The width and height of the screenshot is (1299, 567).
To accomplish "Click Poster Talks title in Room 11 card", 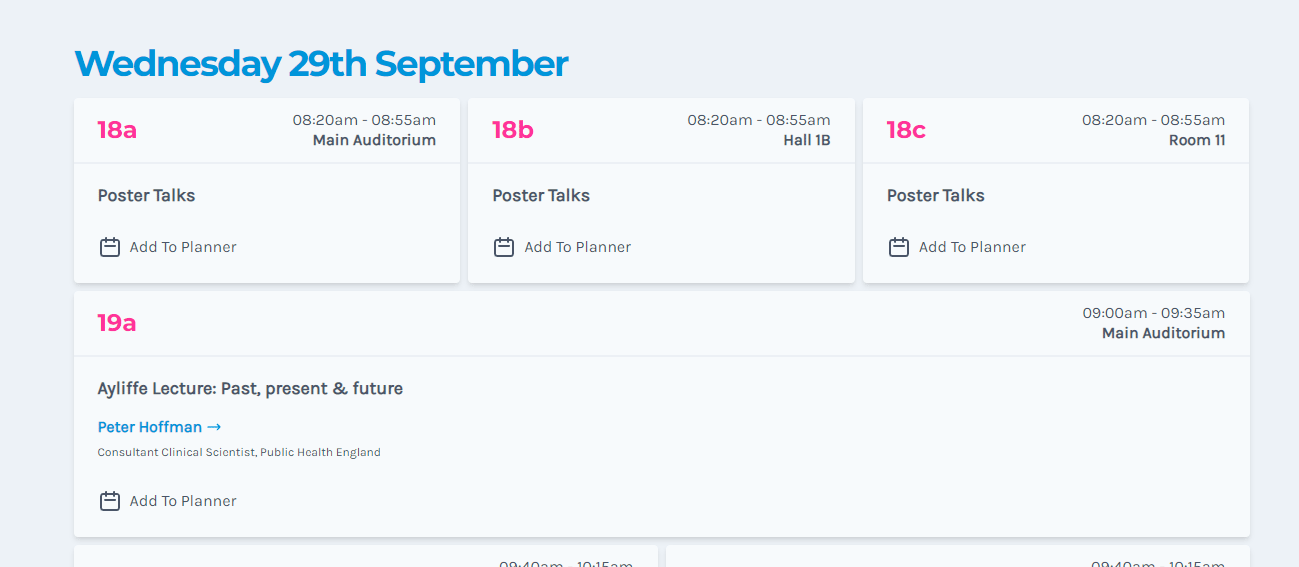I will [935, 195].
